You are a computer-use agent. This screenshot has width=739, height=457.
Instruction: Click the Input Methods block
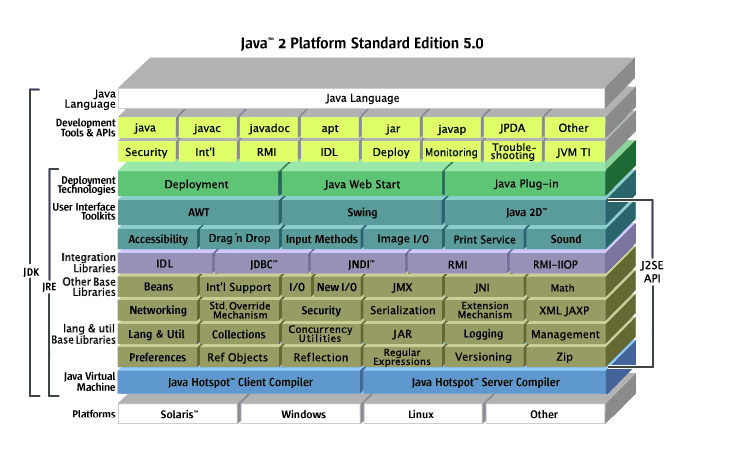[x=321, y=239]
